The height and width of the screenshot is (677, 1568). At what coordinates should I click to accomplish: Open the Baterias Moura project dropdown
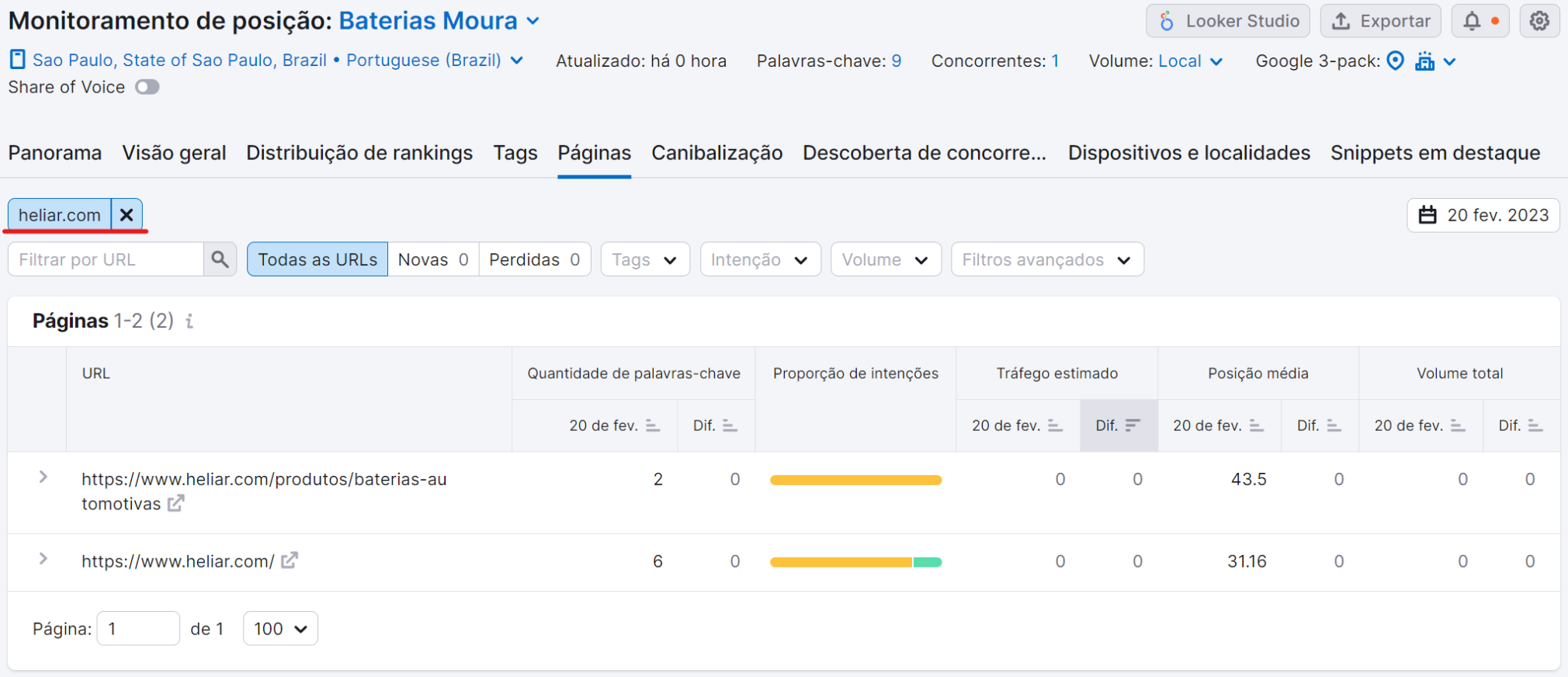pyautogui.click(x=439, y=21)
